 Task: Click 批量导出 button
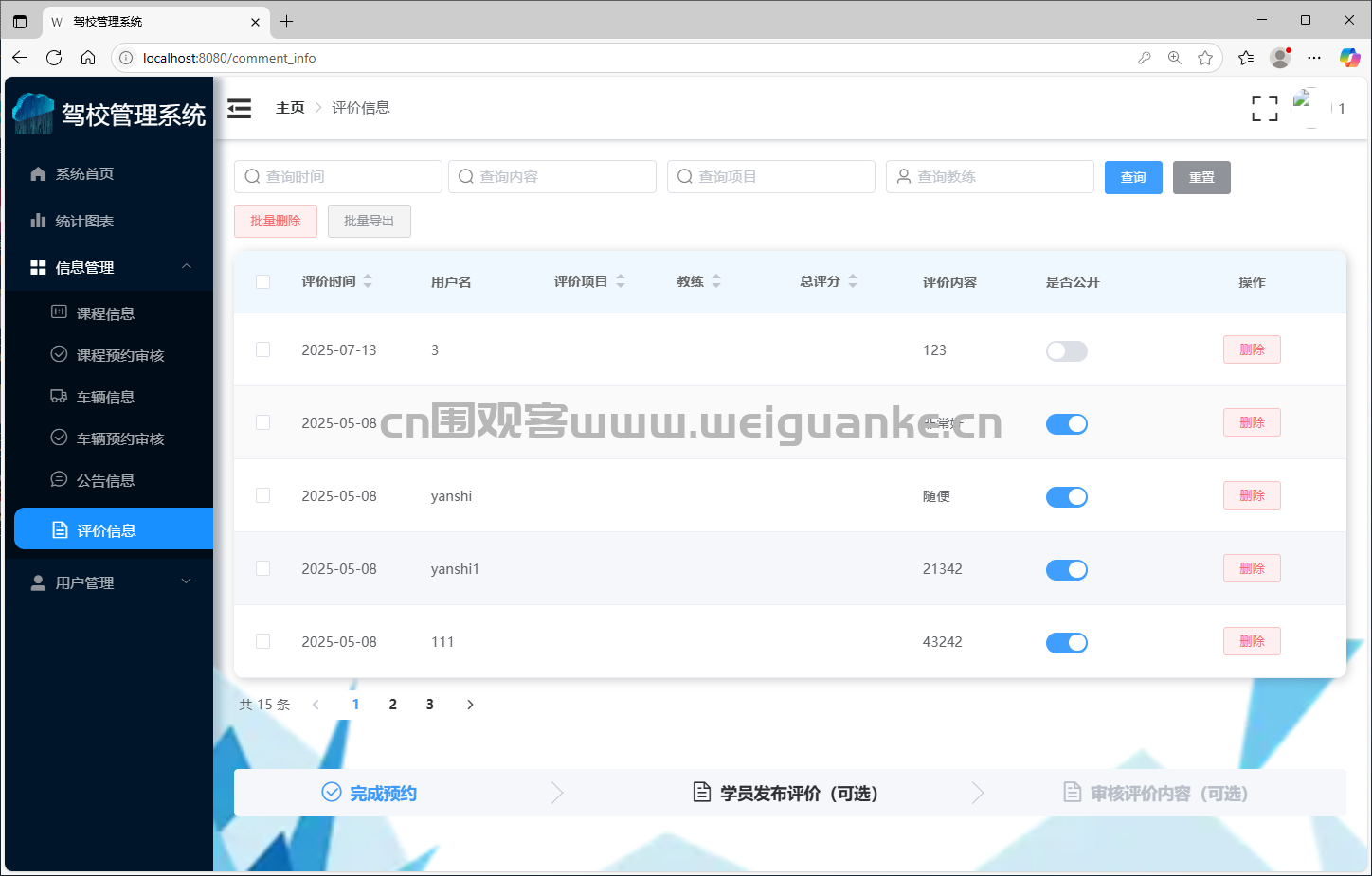(x=370, y=221)
